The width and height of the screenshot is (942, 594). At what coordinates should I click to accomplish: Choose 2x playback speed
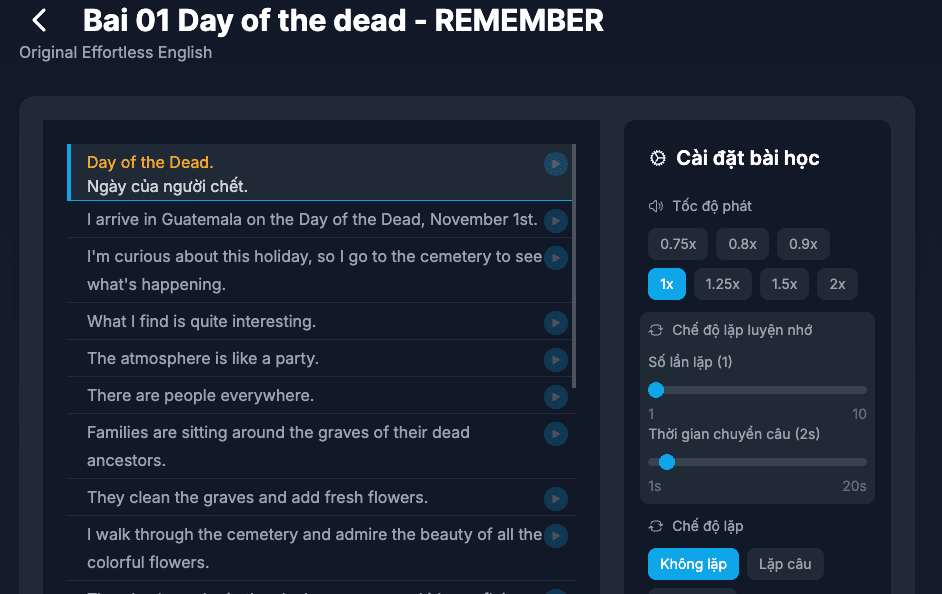[x=837, y=284]
